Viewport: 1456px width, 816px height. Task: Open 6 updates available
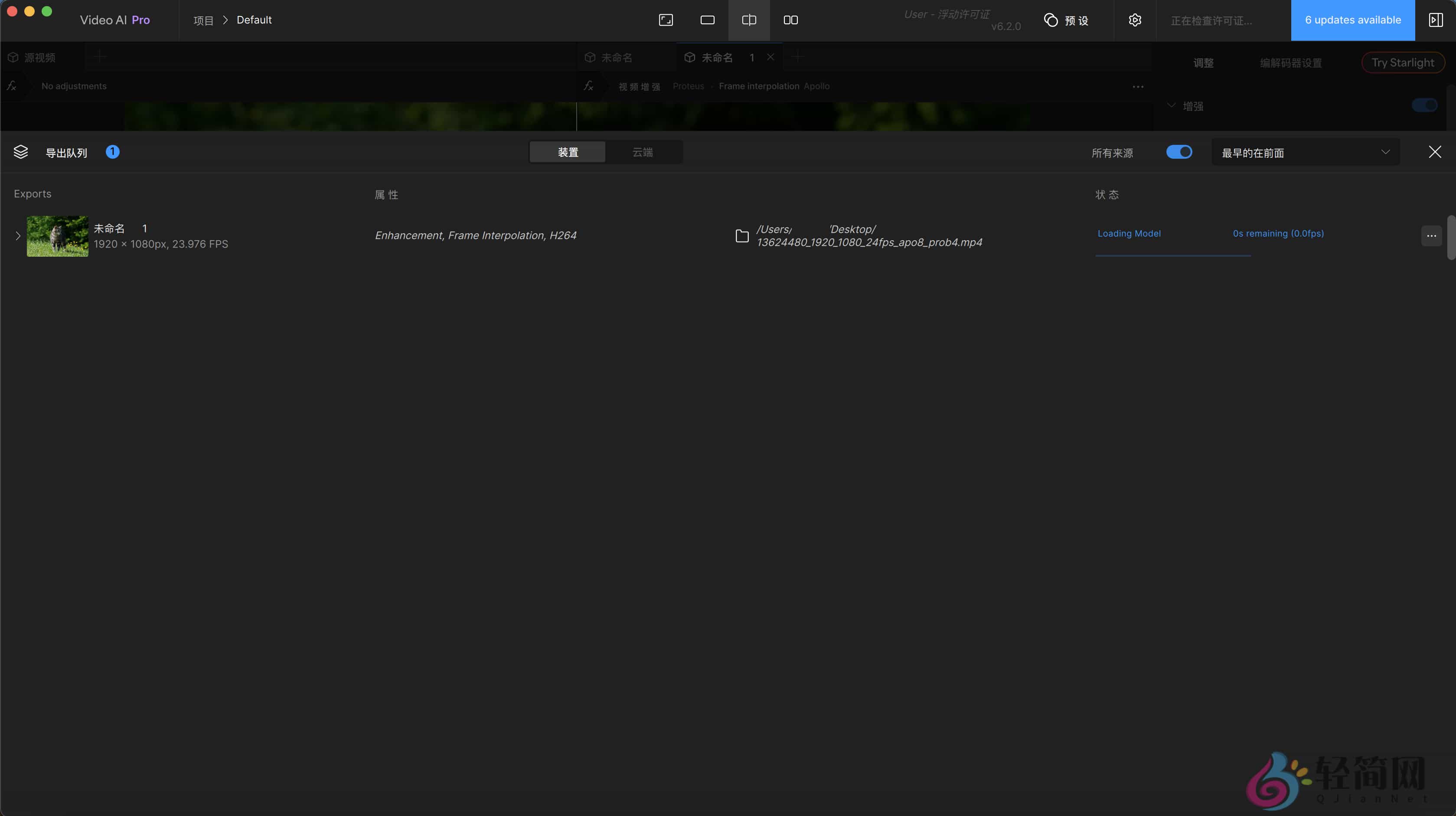[1352, 20]
